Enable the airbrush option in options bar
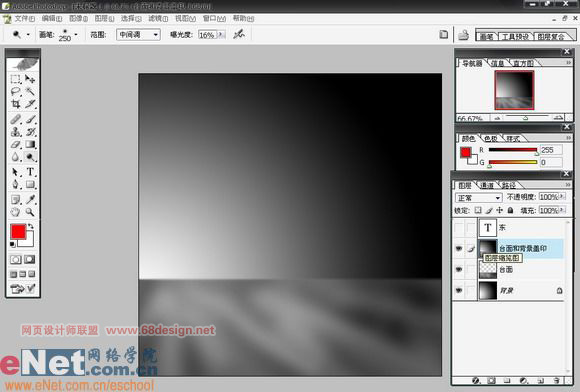Image resolution: width=580 pixels, height=392 pixels. 239,34
